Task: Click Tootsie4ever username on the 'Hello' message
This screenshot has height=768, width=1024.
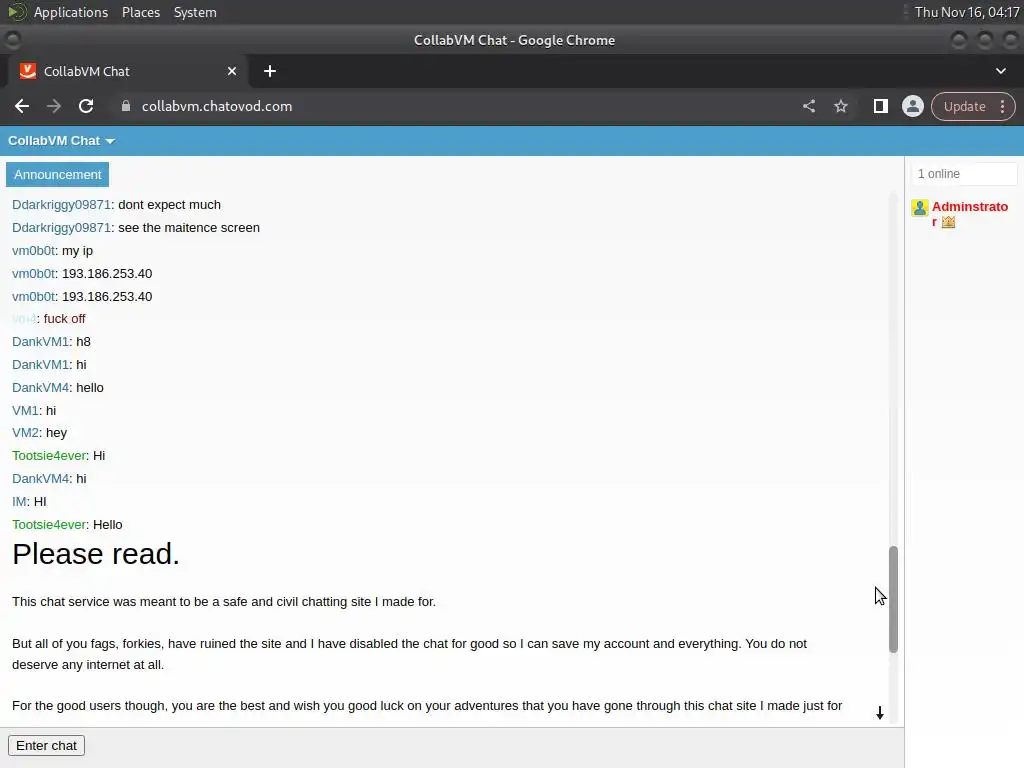Action: tap(49, 524)
